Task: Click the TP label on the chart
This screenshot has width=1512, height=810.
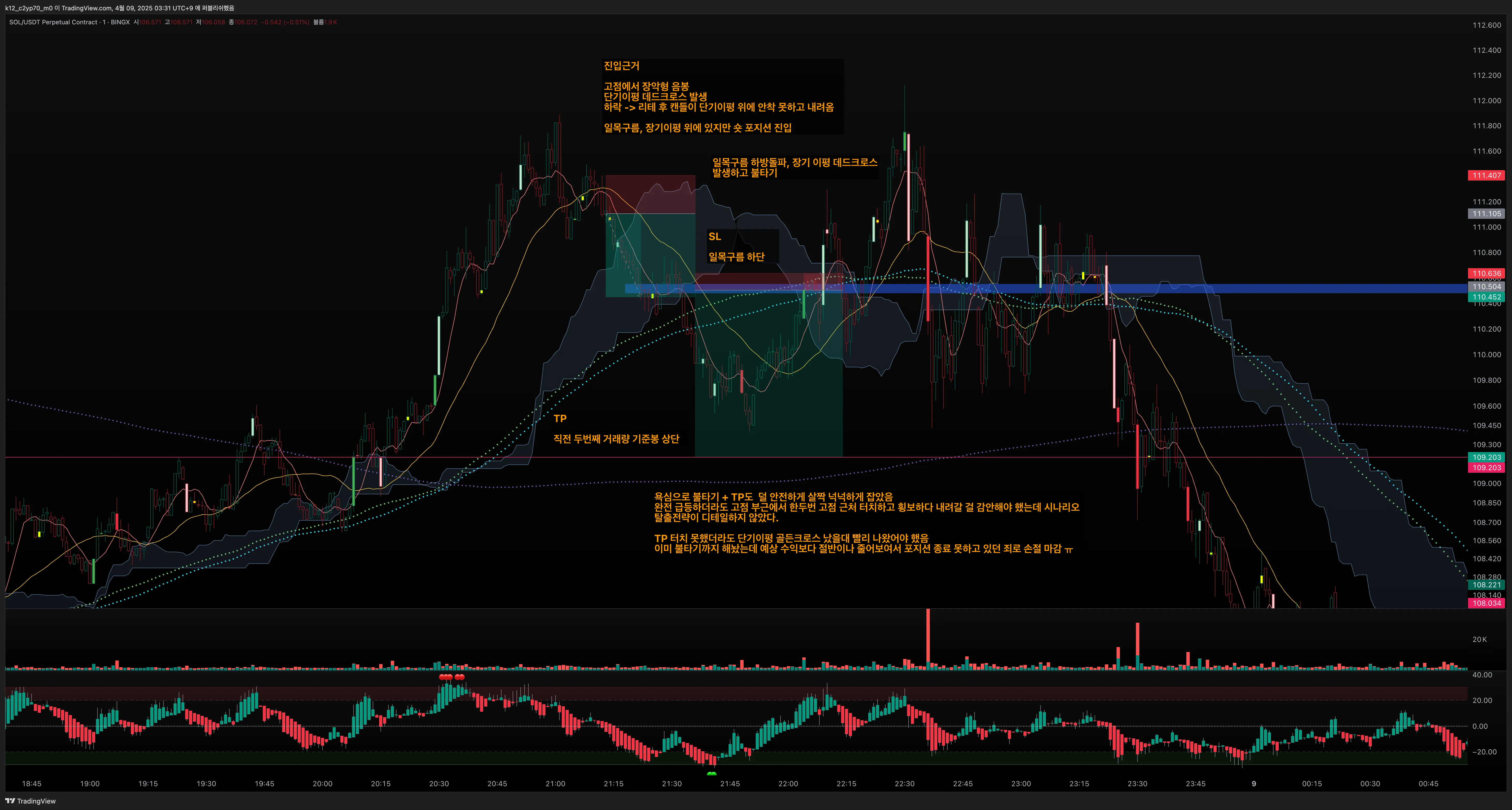Action: pos(560,418)
